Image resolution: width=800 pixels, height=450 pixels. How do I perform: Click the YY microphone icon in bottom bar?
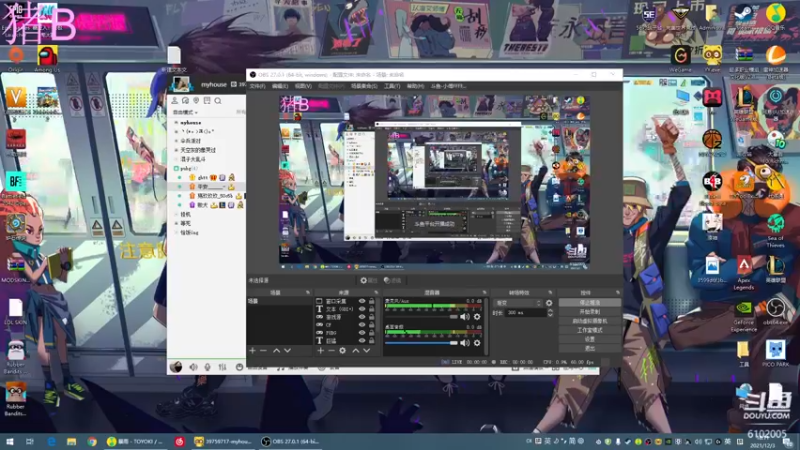pyautogui.click(x=208, y=367)
